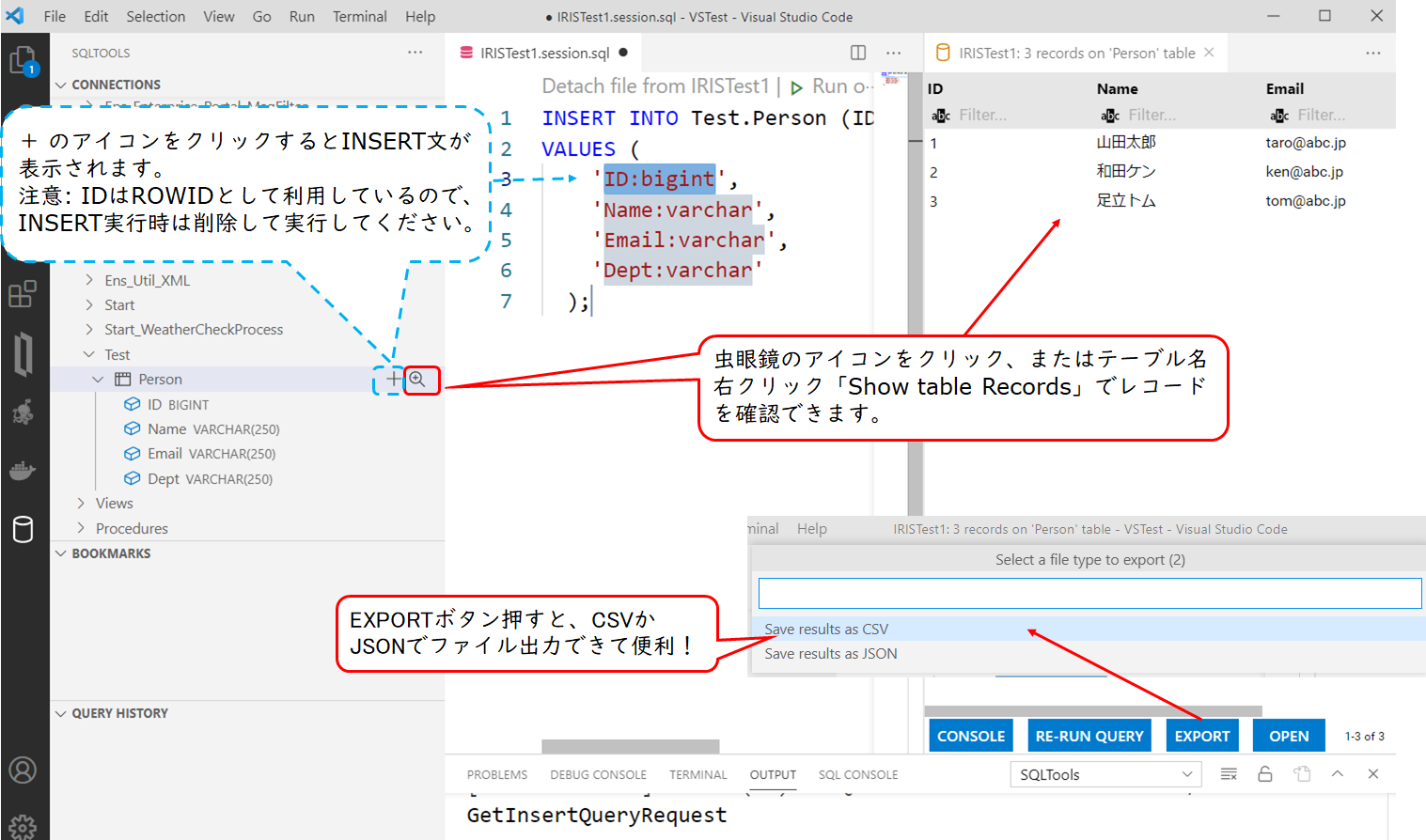Click the VS Code logo icon
The image size is (1426, 840).
tap(15, 16)
